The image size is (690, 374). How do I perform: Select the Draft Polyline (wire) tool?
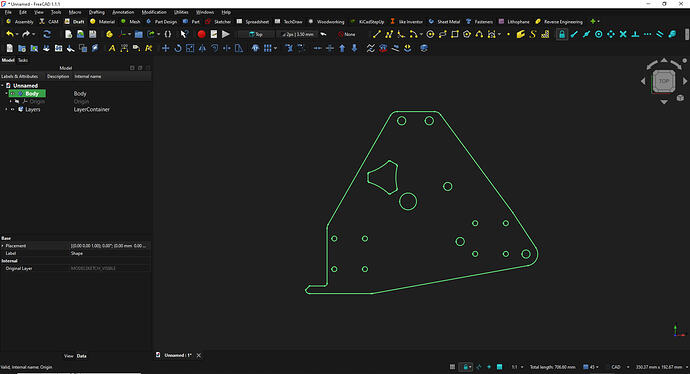(x=389, y=34)
